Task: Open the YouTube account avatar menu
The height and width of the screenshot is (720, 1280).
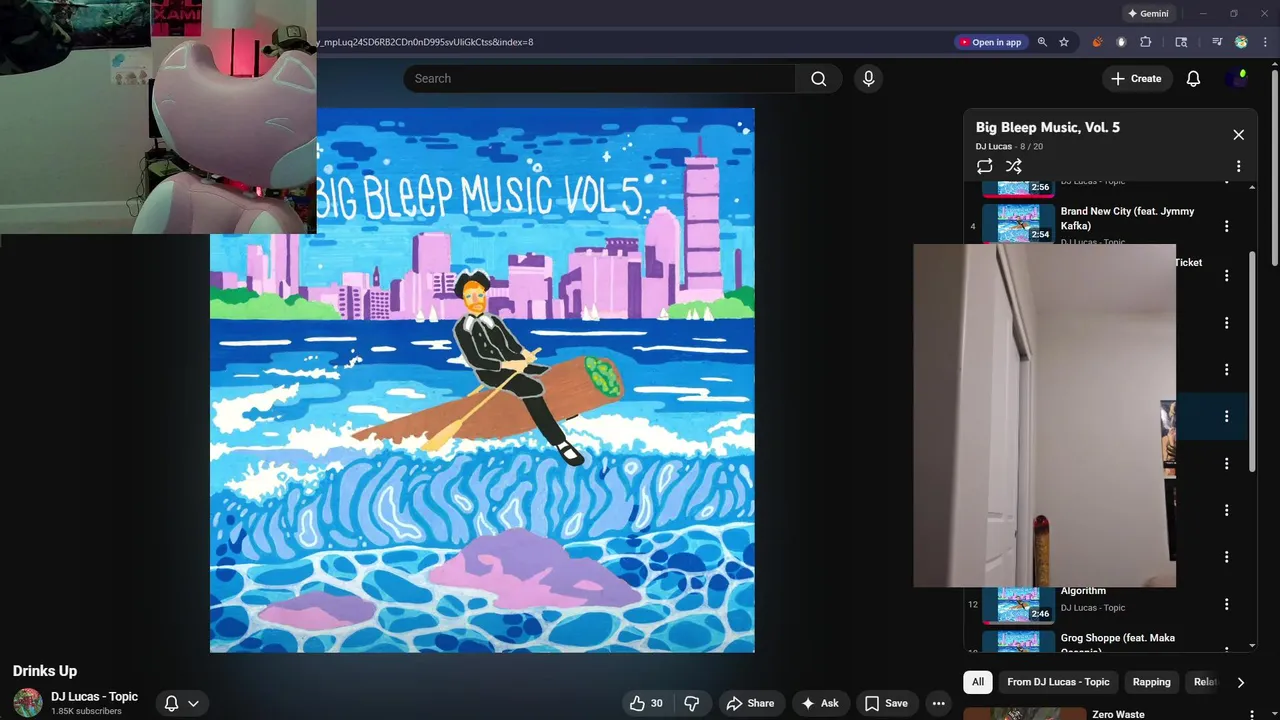Action: tap(1237, 79)
